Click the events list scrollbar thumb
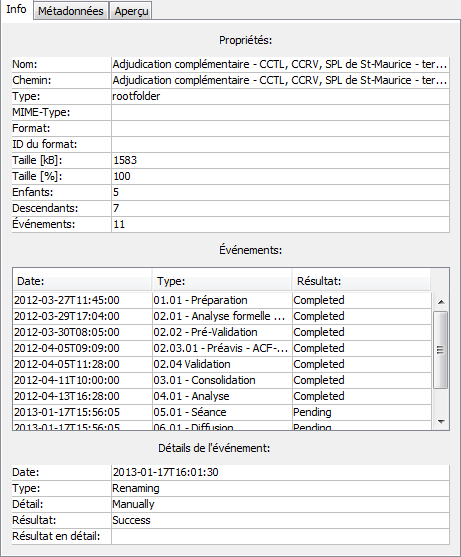This screenshot has height=557, width=461. coord(441,350)
